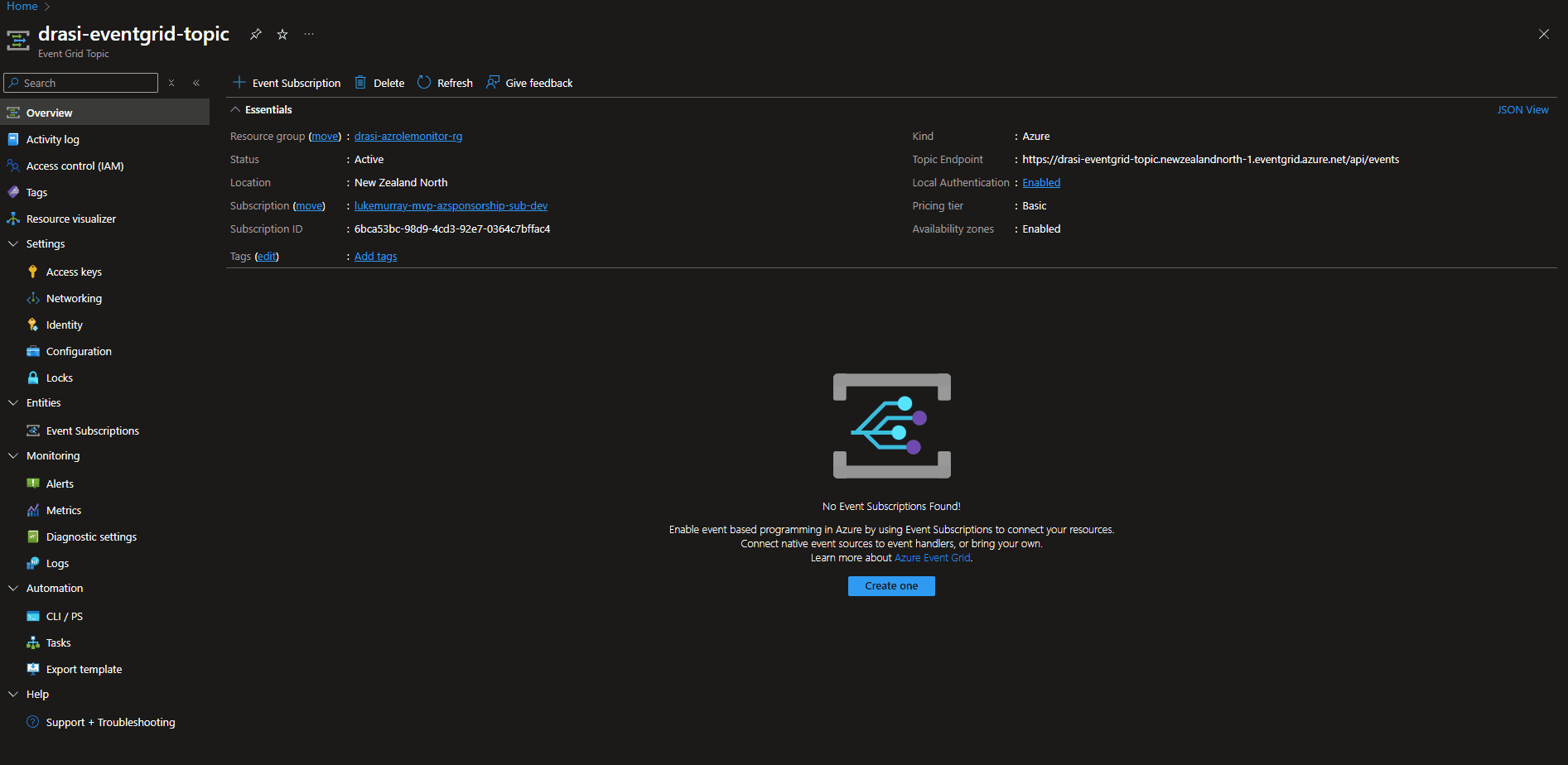Click the Activity log icon
Screen dimensions: 1568x765
(x=13, y=139)
